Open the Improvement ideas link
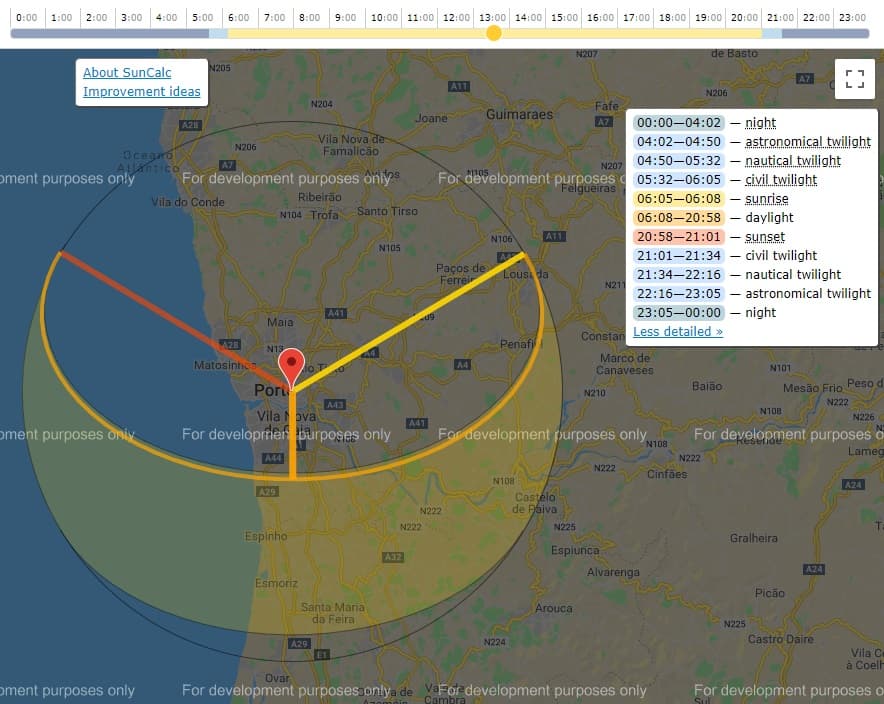The image size is (884, 704). coord(141,91)
